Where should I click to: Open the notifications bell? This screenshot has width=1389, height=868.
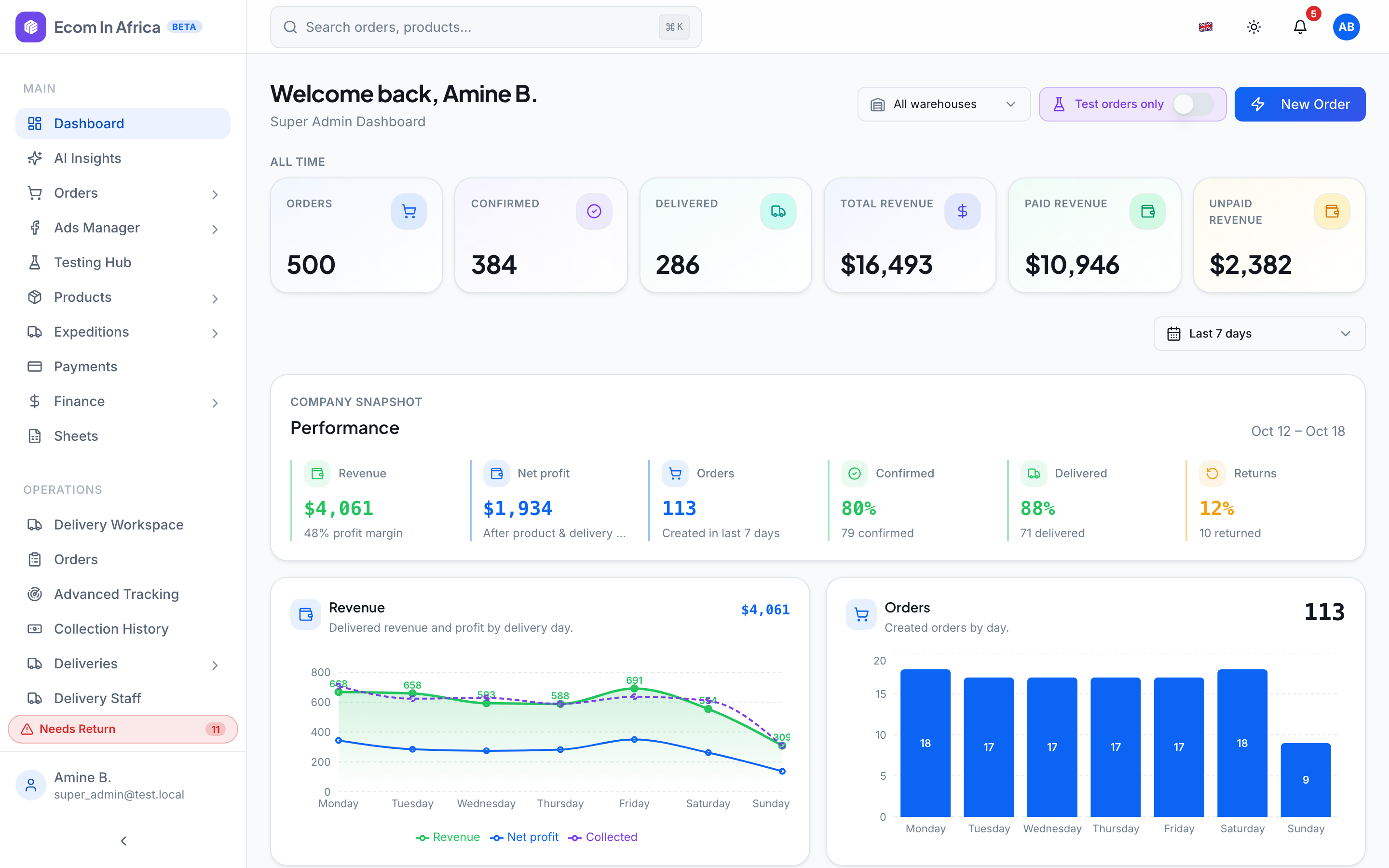click(1300, 27)
